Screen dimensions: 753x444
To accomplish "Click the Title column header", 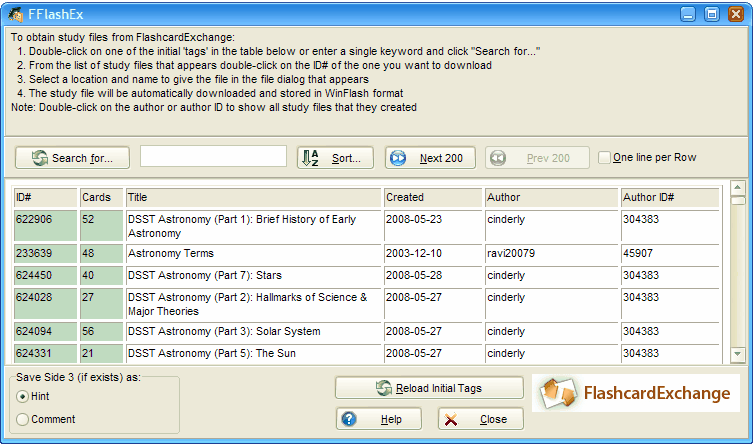I will 253,197.
